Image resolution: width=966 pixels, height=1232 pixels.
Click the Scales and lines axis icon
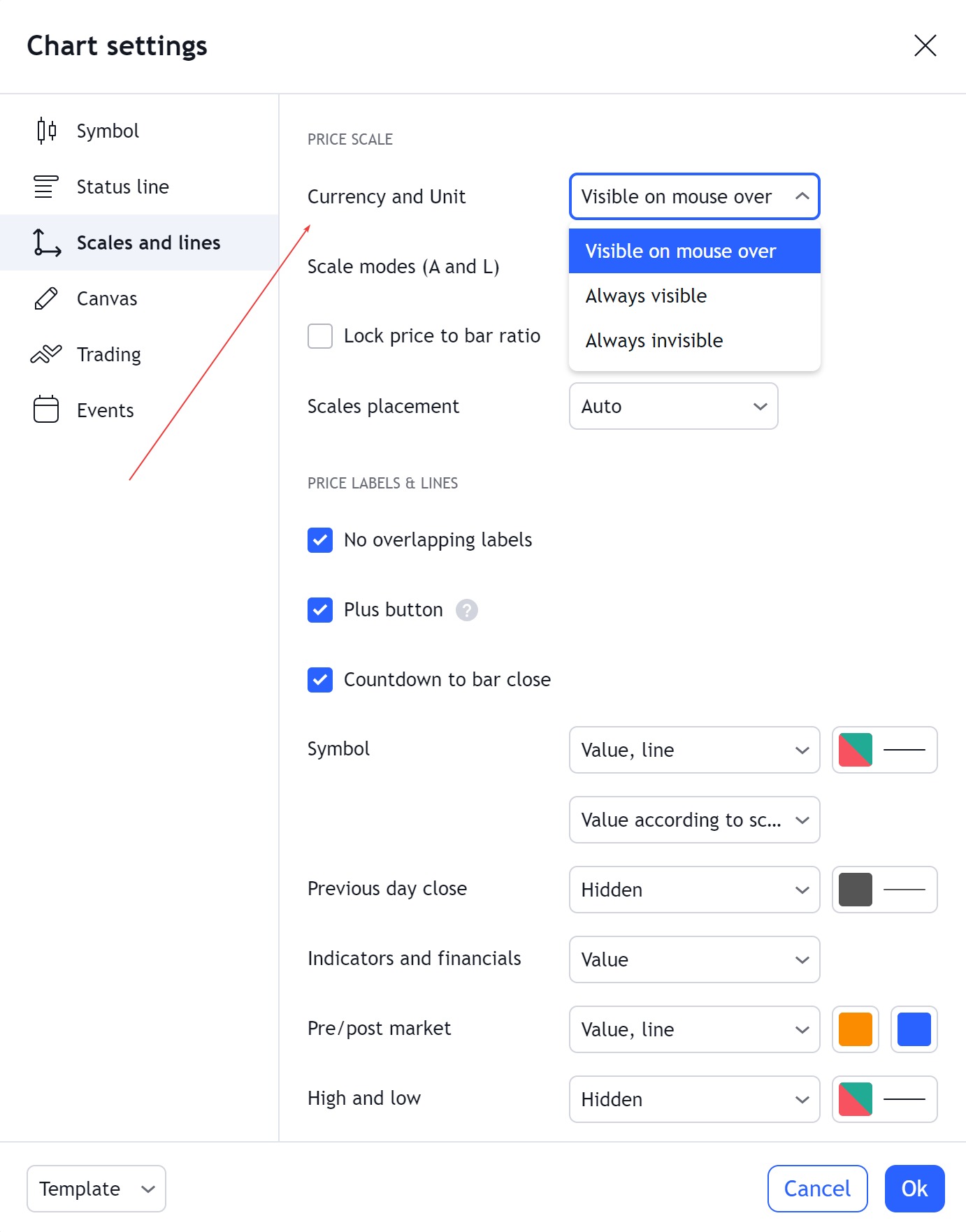coord(46,242)
